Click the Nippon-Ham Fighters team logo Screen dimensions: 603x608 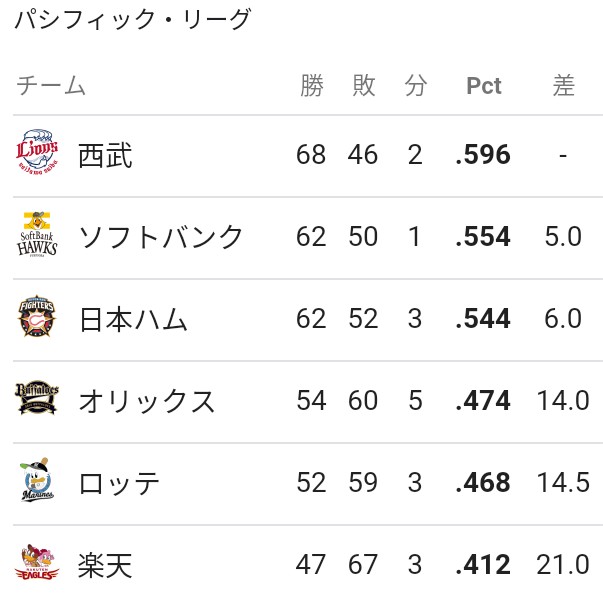click(37, 316)
